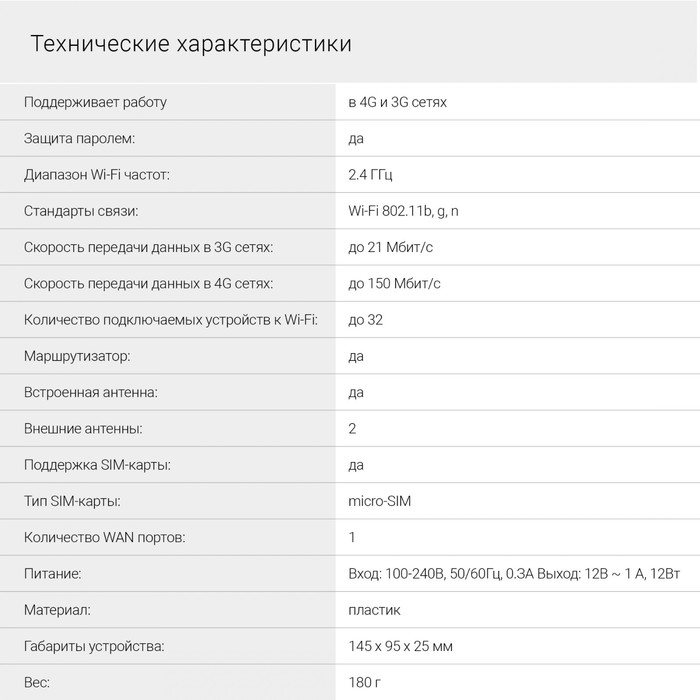
Task: Select the 'Внешние антенны' label
Action: (x=83, y=429)
